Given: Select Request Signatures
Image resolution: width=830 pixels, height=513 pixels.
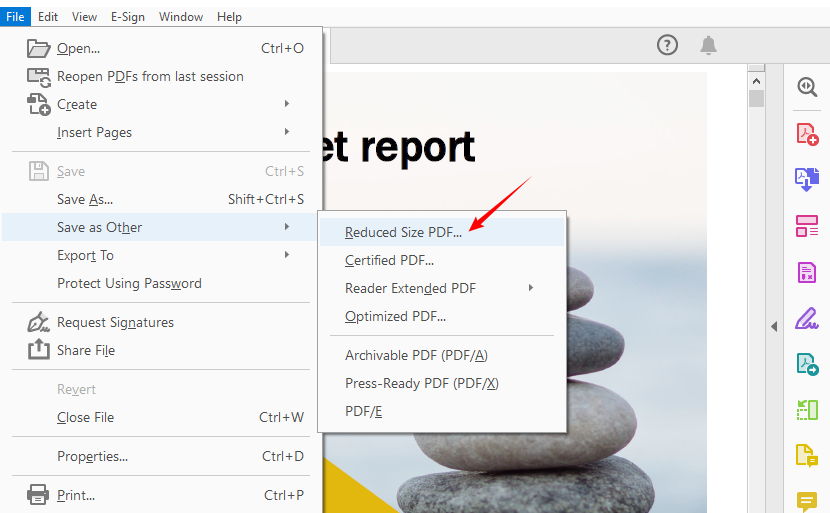Looking at the screenshot, I should pos(161,322).
